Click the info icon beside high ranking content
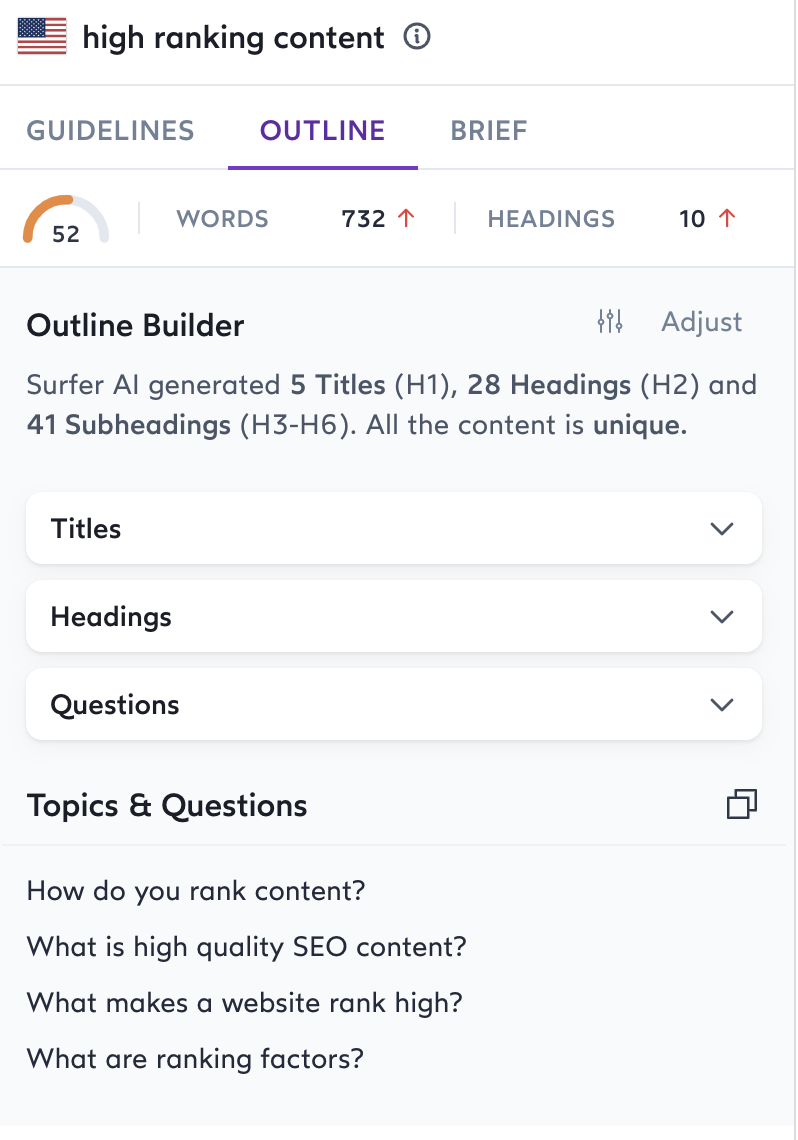The height and width of the screenshot is (1140, 798). [x=417, y=36]
